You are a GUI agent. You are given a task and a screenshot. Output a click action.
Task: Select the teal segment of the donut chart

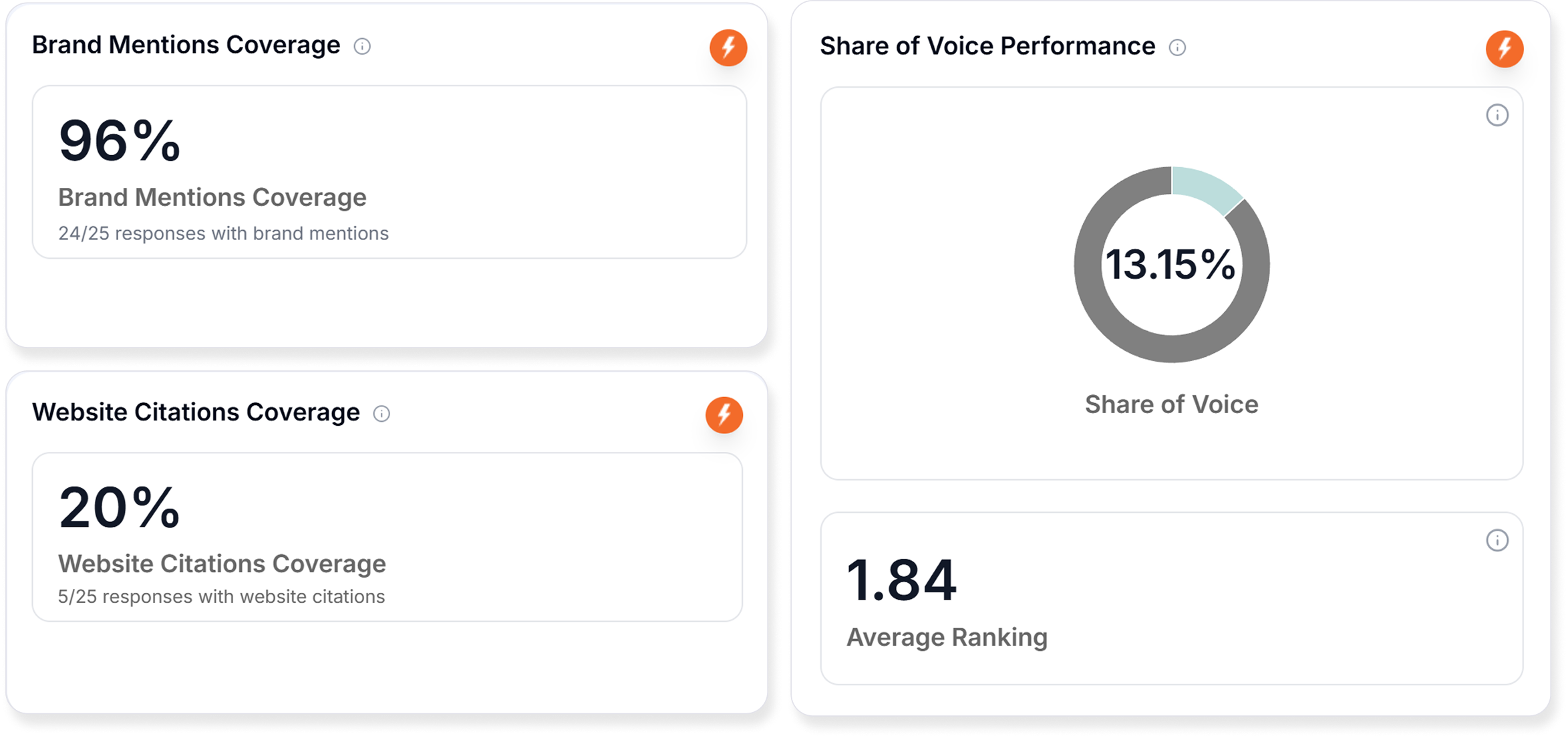[x=1205, y=187]
